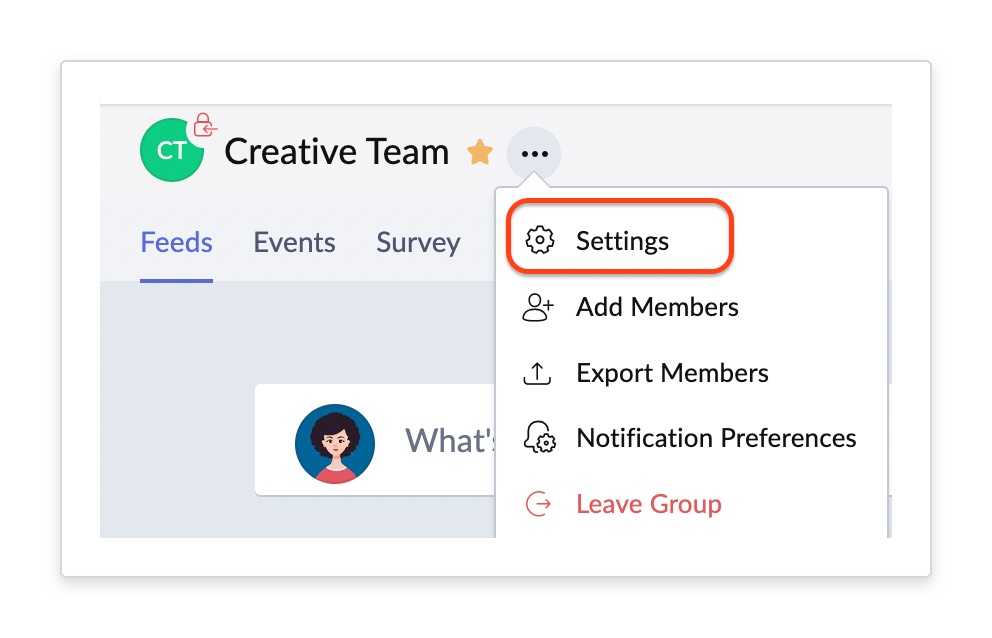The image size is (992, 638).
Task: Open the Events tab
Action: pos(294,243)
